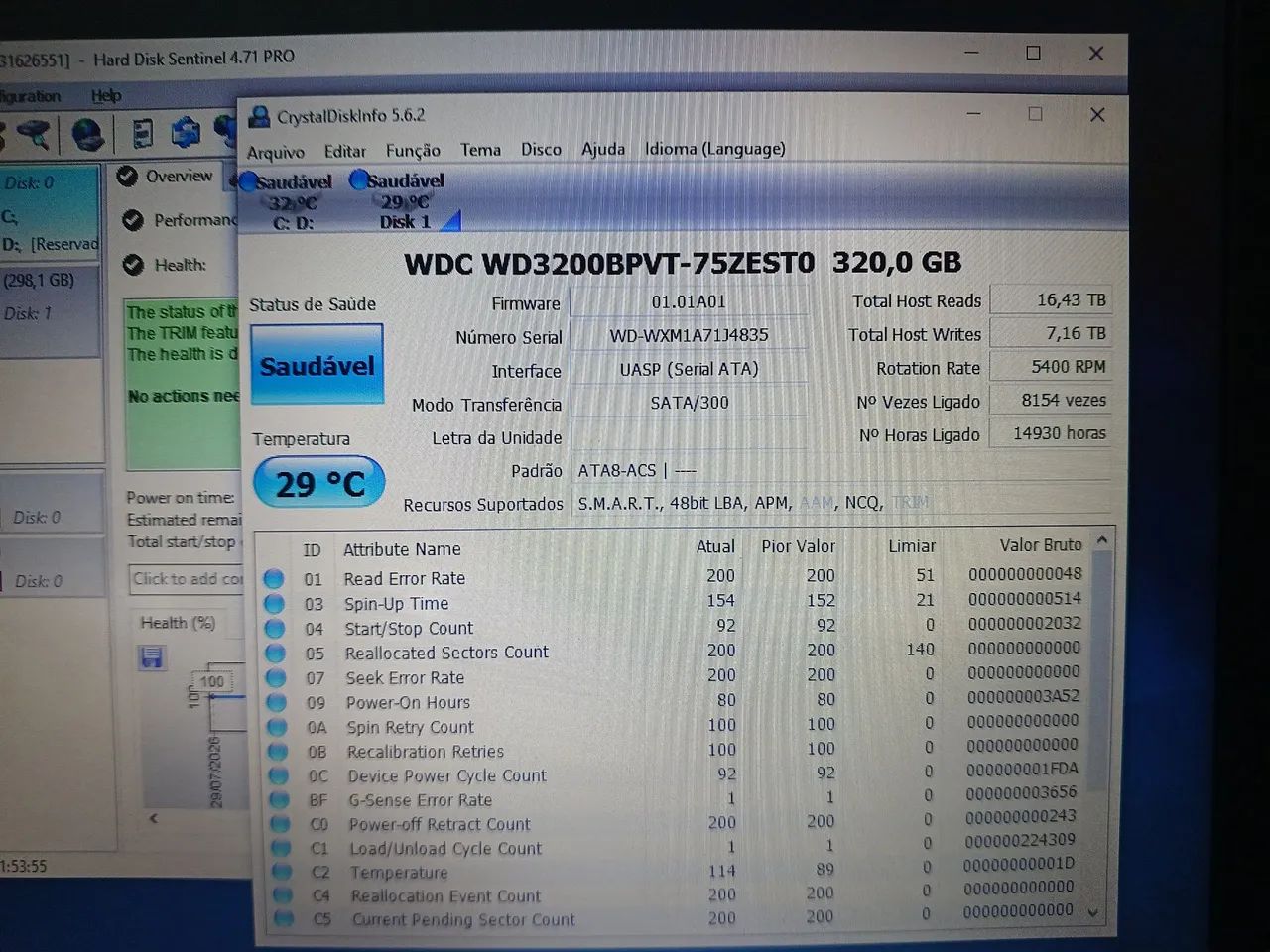Click transfer mode value SATA/300

point(689,403)
